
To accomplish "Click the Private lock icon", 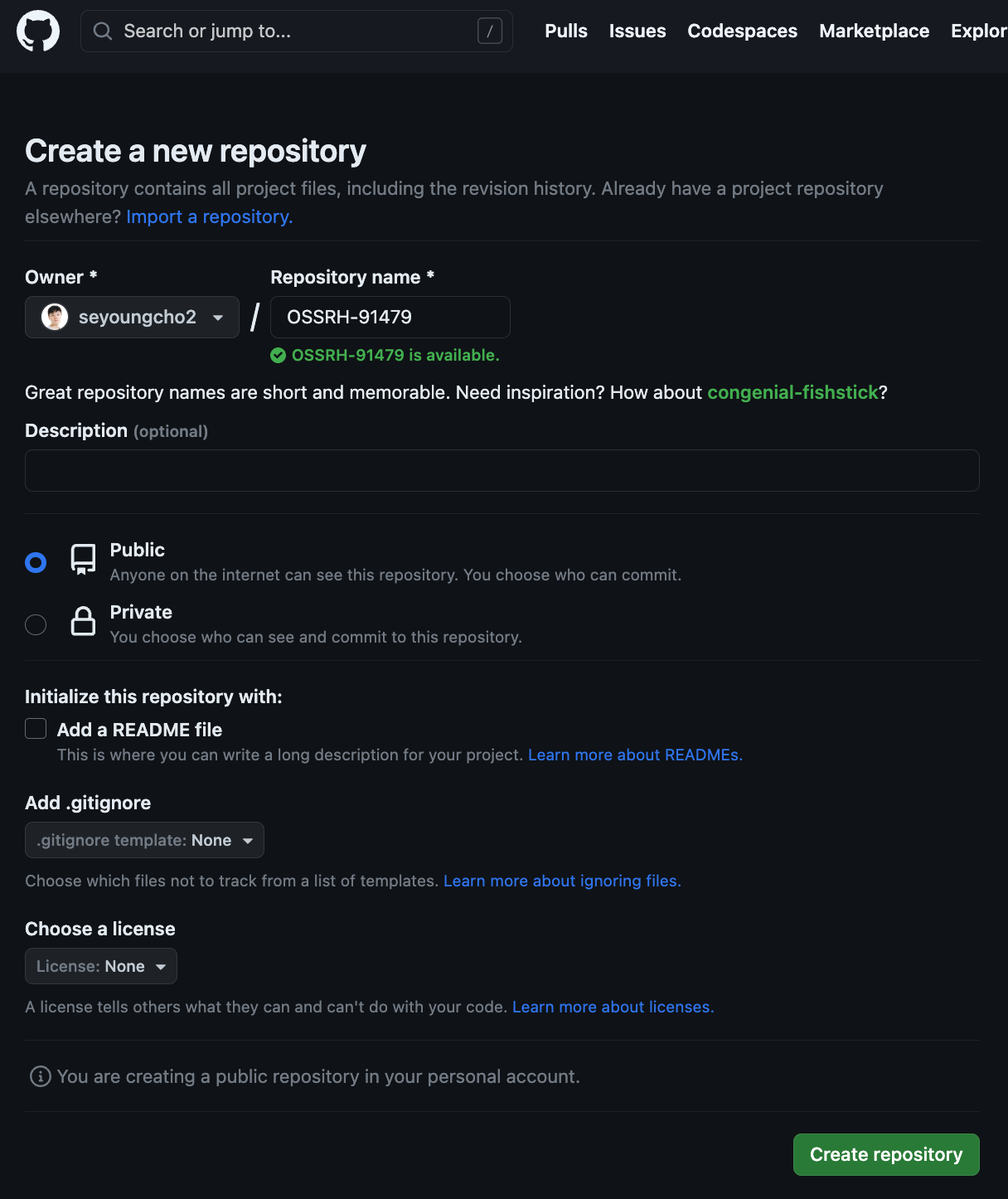I will click(83, 621).
